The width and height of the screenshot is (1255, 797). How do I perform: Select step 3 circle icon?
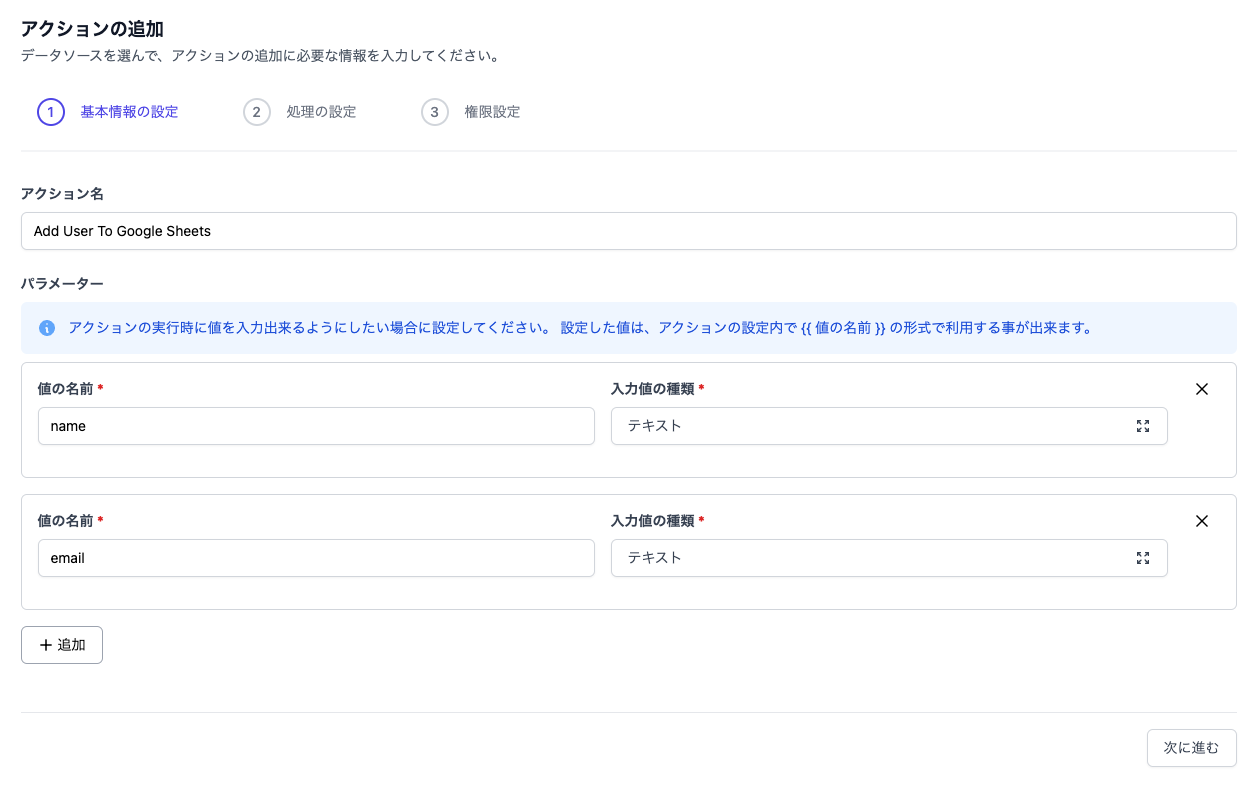pyautogui.click(x=435, y=112)
